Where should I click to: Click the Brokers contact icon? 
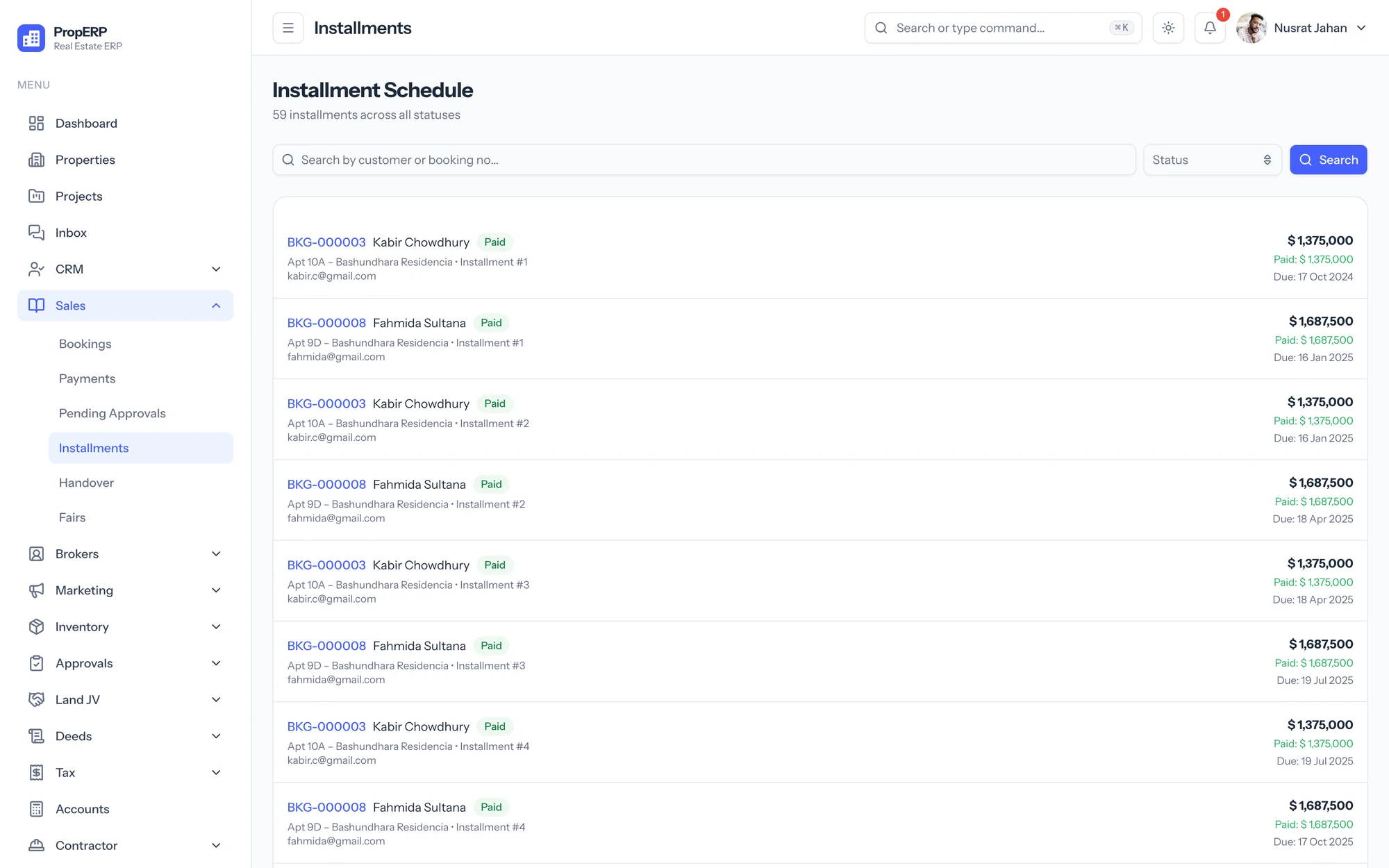36,554
